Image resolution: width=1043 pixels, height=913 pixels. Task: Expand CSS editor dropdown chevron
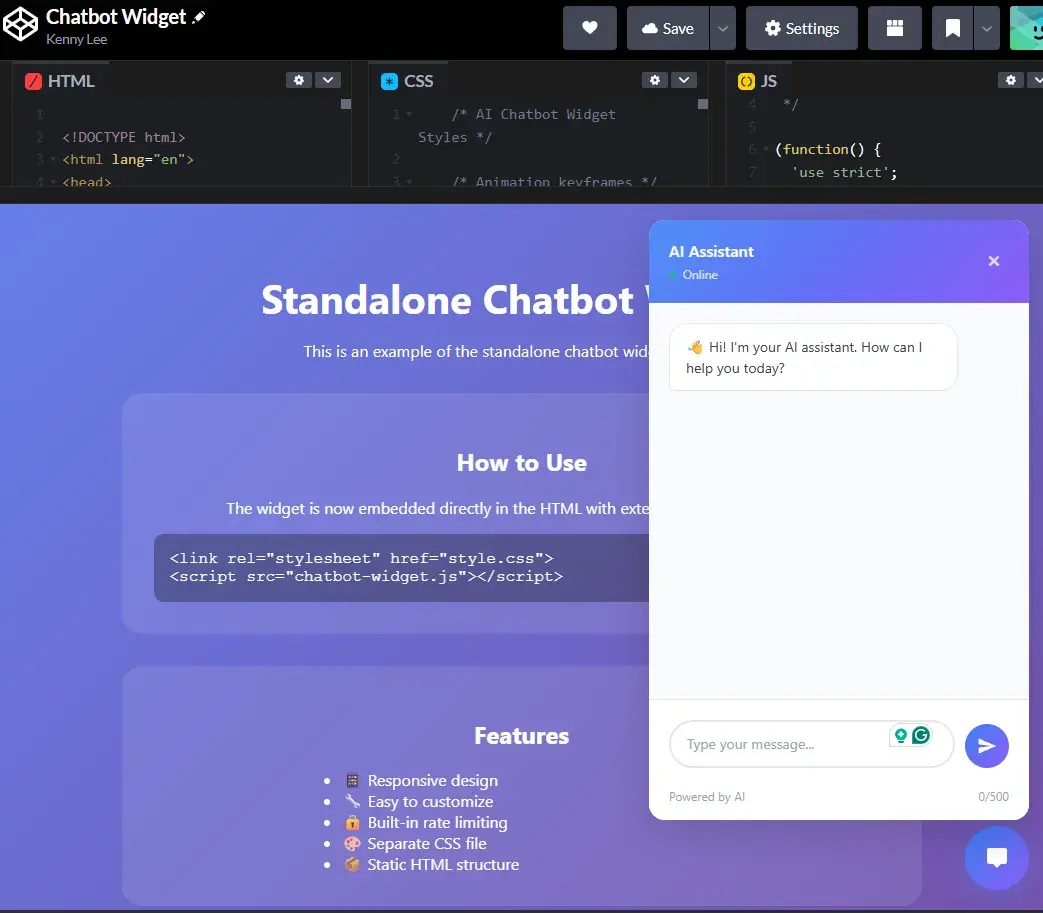tap(684, 80)
